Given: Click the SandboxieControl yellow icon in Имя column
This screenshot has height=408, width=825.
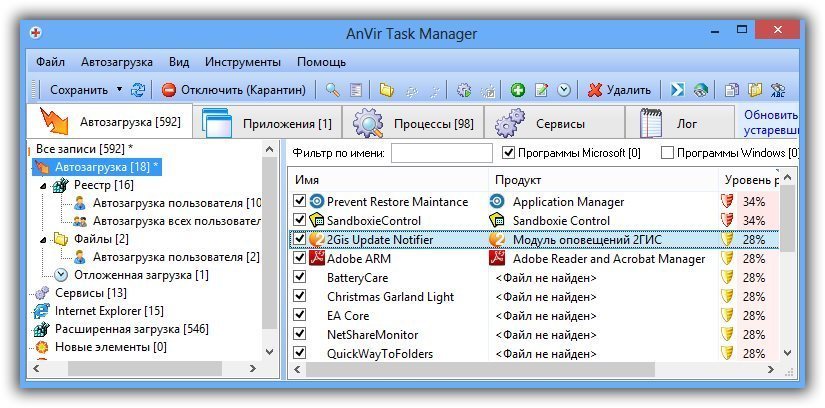Looking at the screenshot, I should (x=316, y=221).
